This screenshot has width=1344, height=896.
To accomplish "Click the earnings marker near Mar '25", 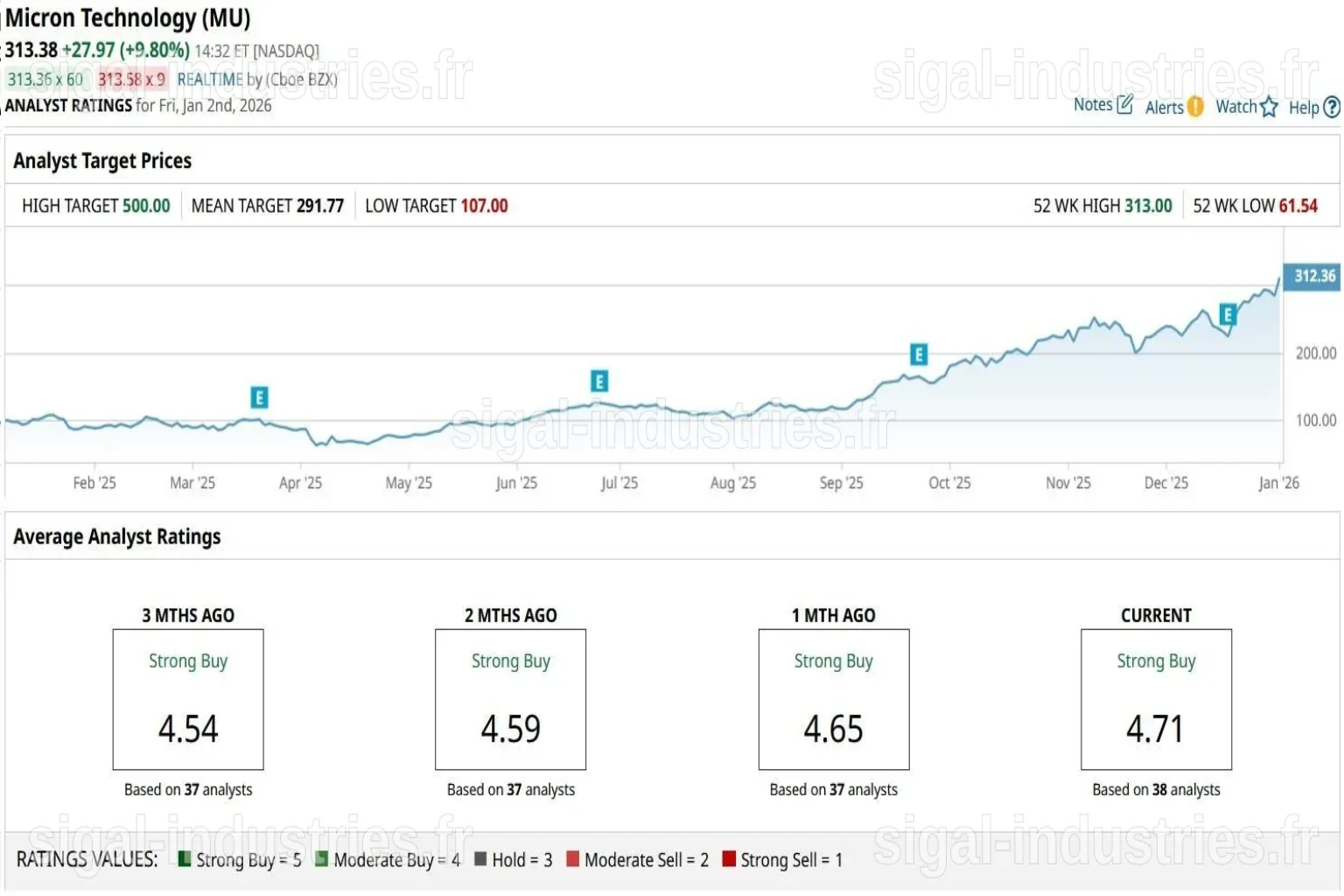I will (x=259, y=397).
